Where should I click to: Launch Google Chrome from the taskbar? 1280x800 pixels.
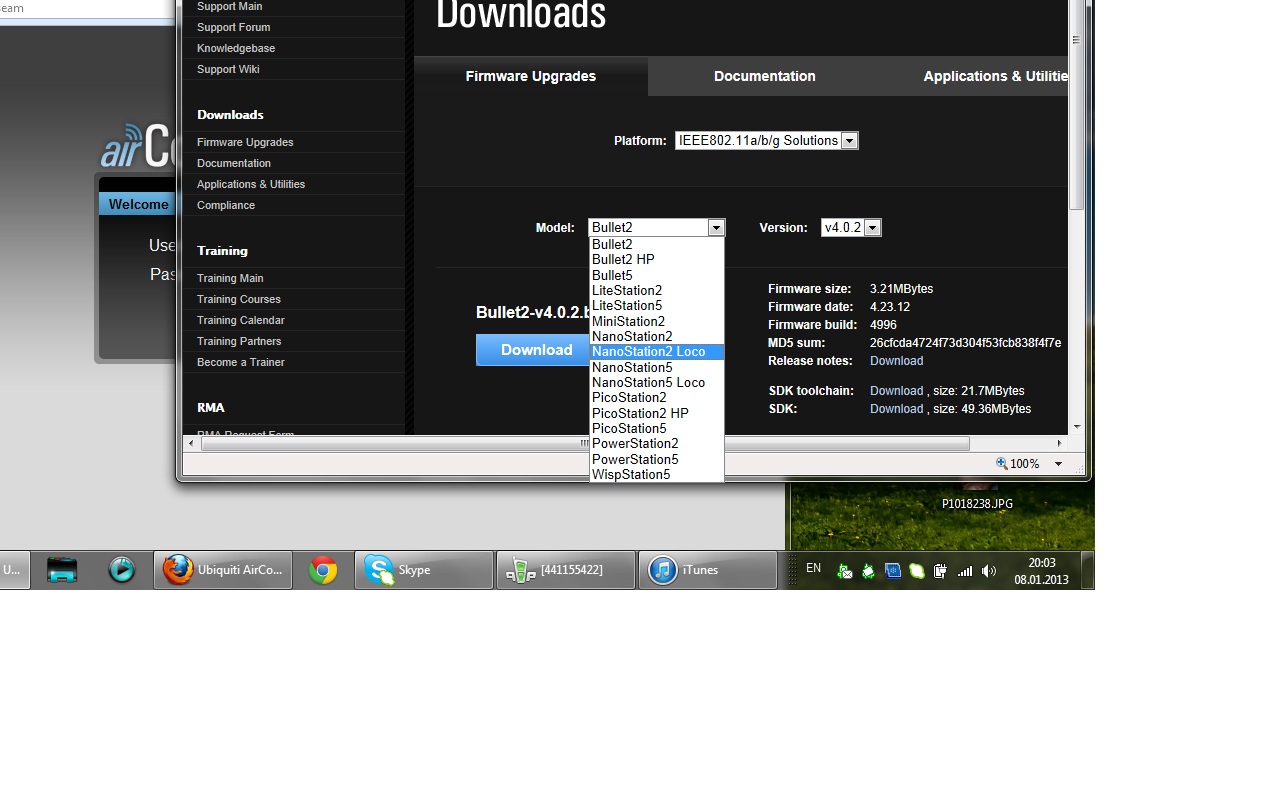(322, 570)
